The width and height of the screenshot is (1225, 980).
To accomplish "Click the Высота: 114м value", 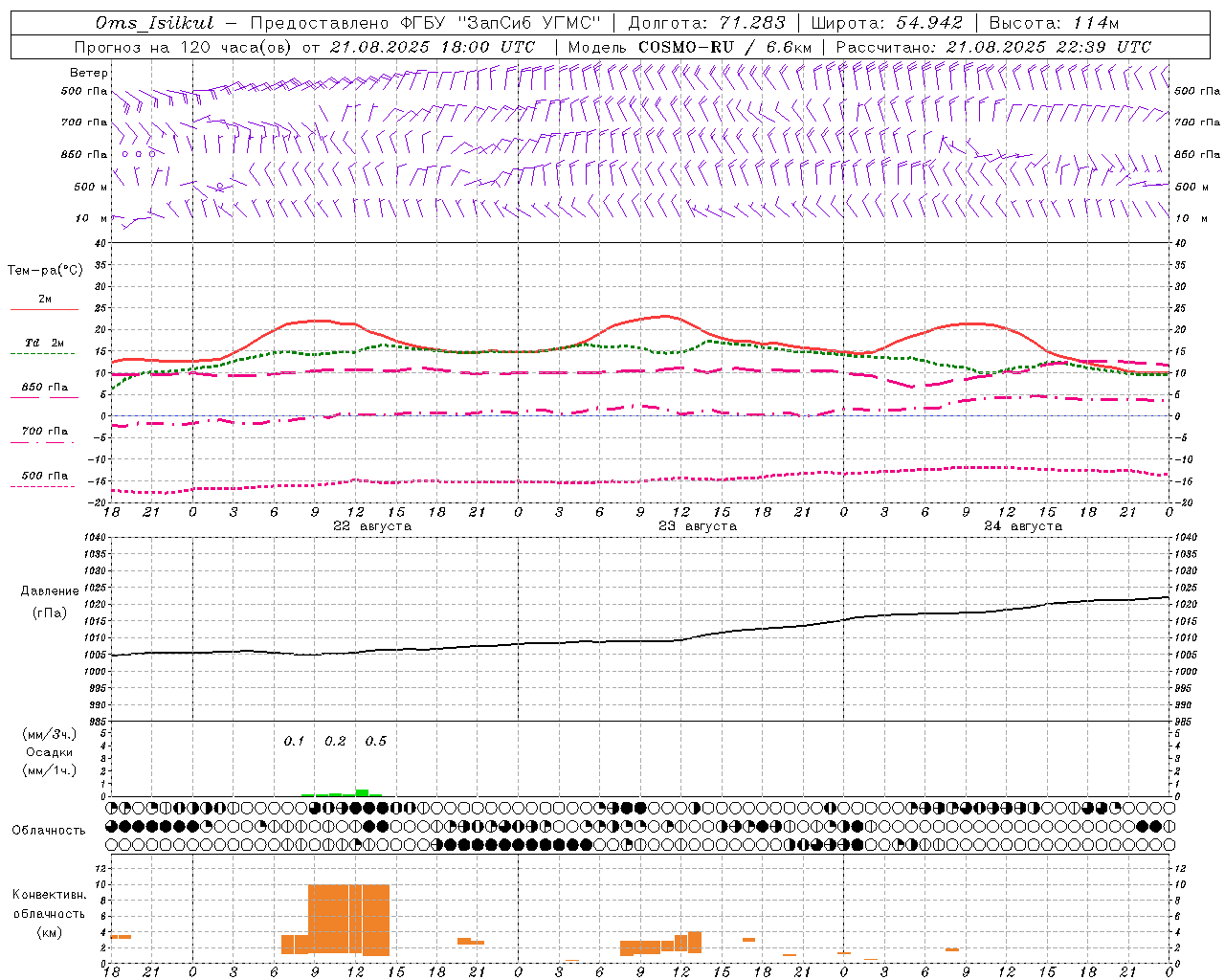I will click(x=1054, y=23).
